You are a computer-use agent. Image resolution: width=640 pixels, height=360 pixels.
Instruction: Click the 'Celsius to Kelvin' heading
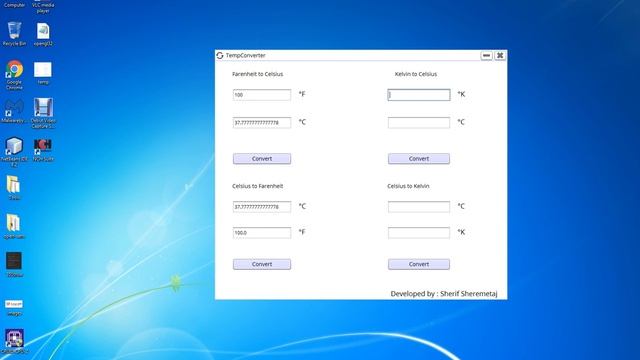pyautogui.click(x=408, y=186)
